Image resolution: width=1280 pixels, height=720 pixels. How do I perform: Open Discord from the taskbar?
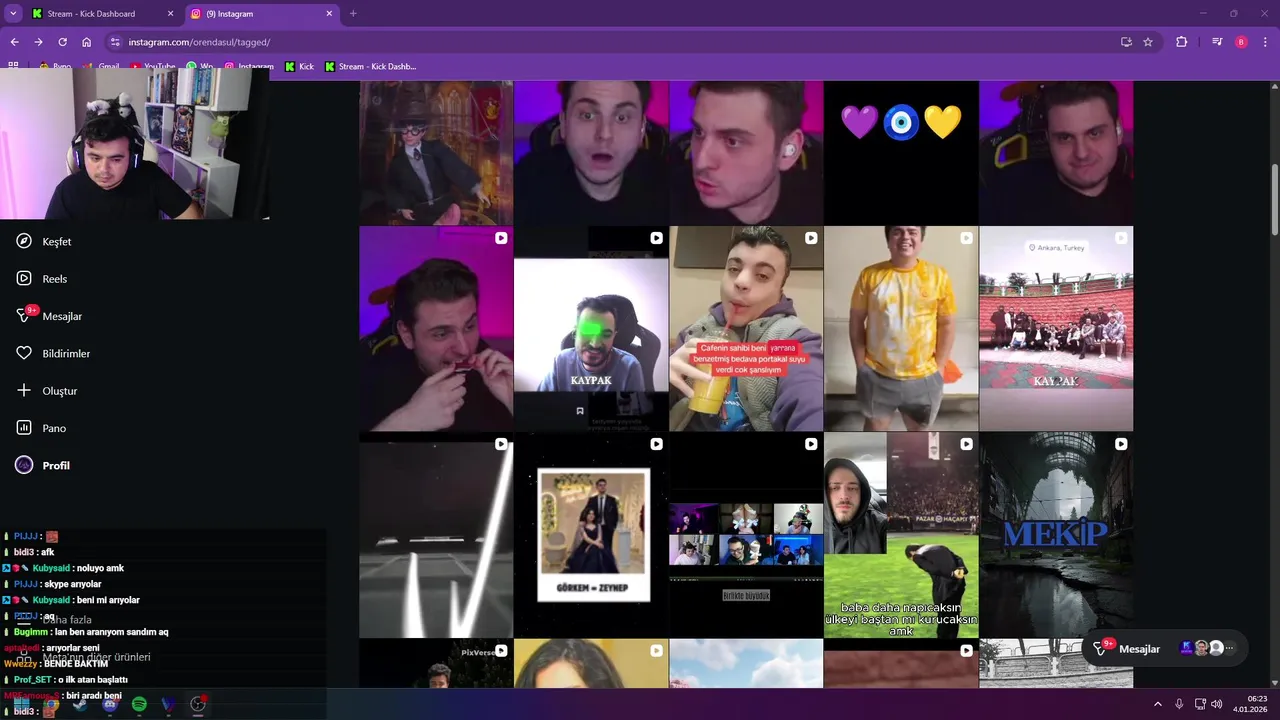click(110, 705)
